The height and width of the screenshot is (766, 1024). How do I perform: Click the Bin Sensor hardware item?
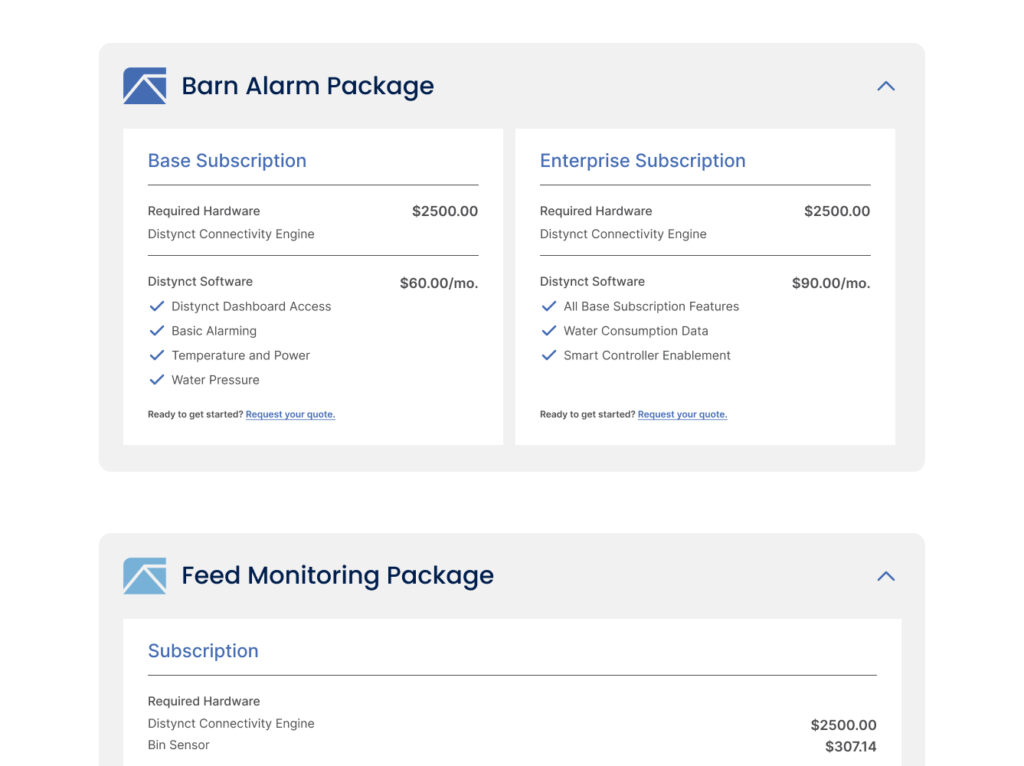click(179, 745)
